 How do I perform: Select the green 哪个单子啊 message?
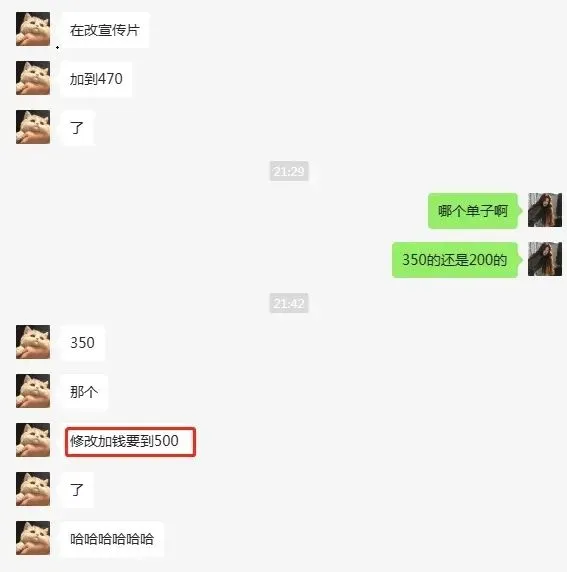coord(473,211)
